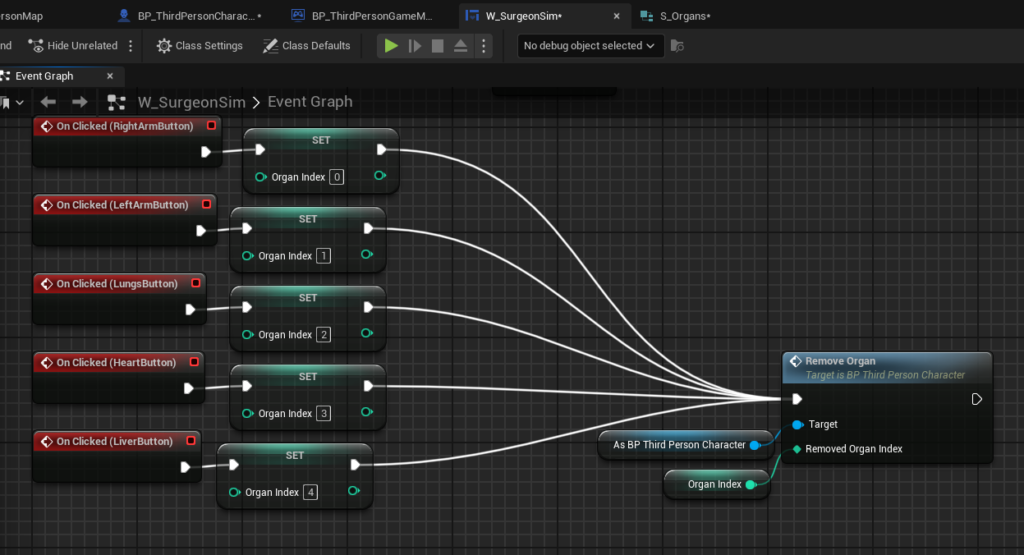Switch to S_Organs tab

tap(684, 16)
